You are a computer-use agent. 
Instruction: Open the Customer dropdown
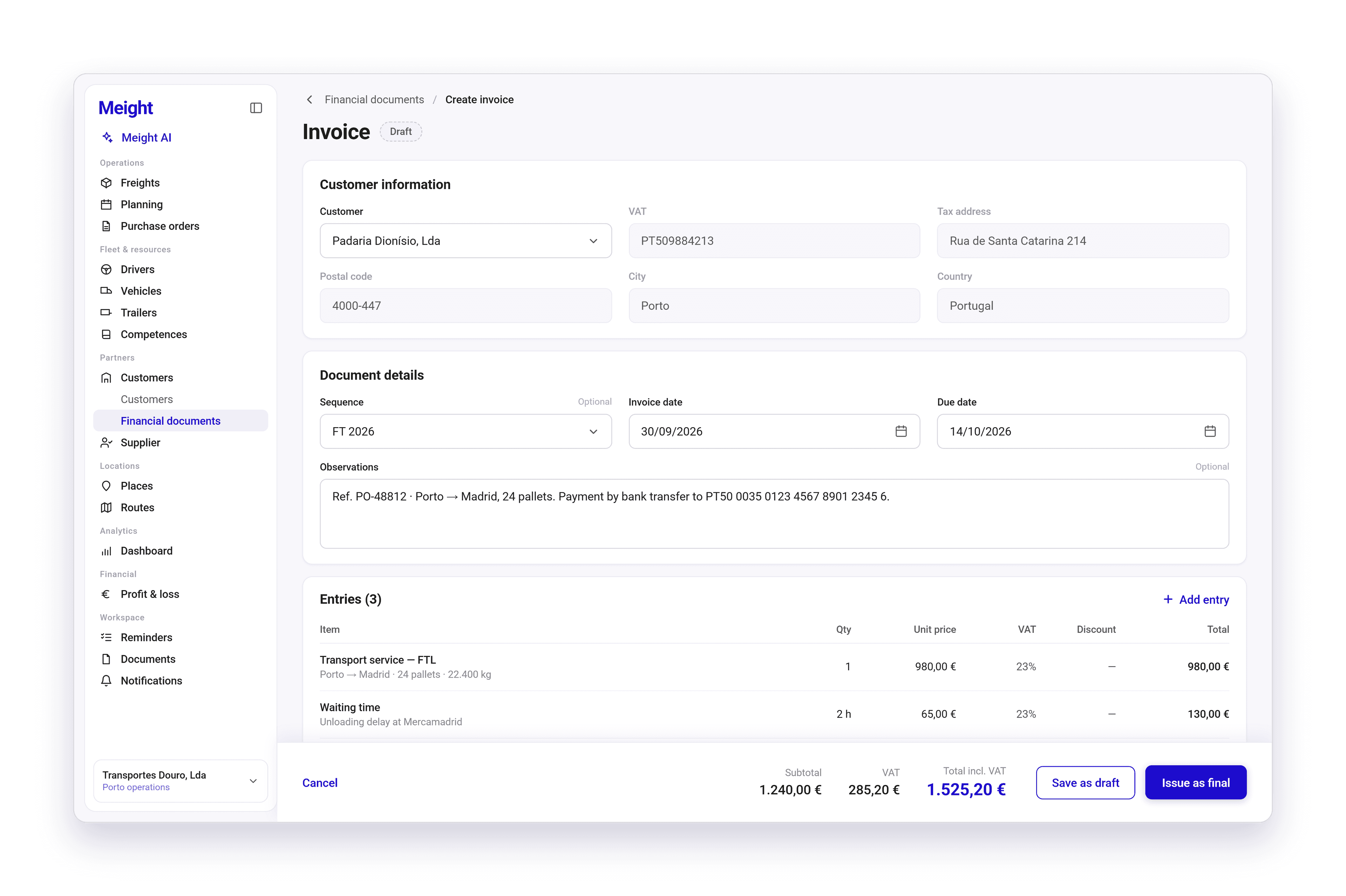465,241
